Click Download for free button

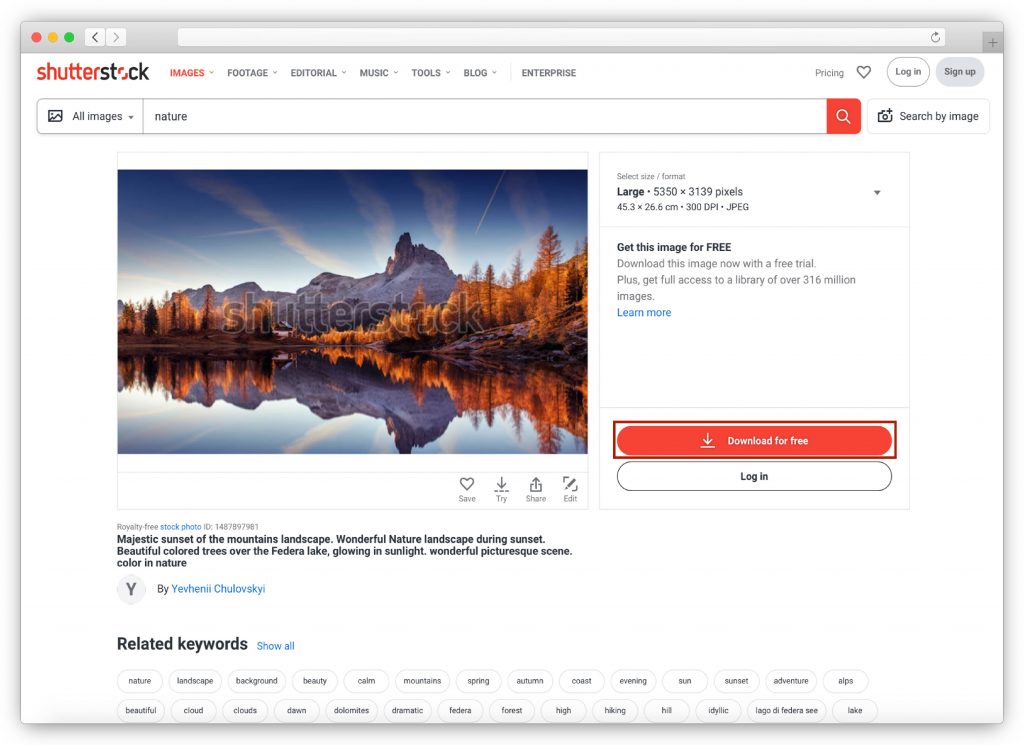(754, 441)
